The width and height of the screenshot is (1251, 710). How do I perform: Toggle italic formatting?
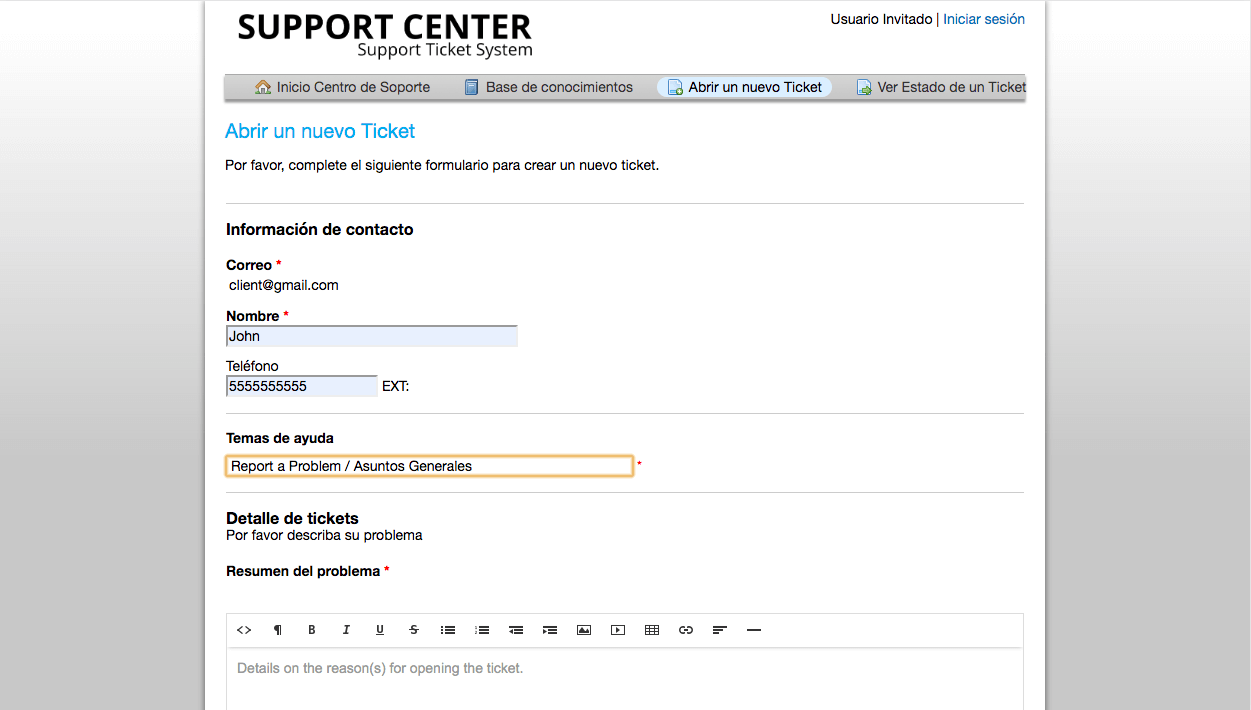click(x=346, y=630)
